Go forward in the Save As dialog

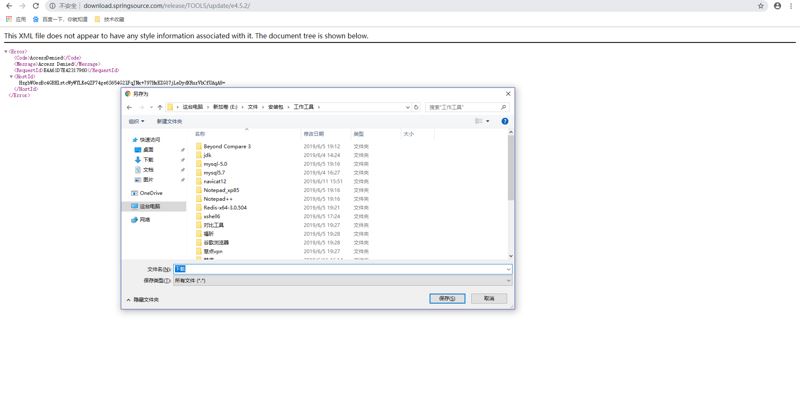pyautogui.click(x=142, y=107)
